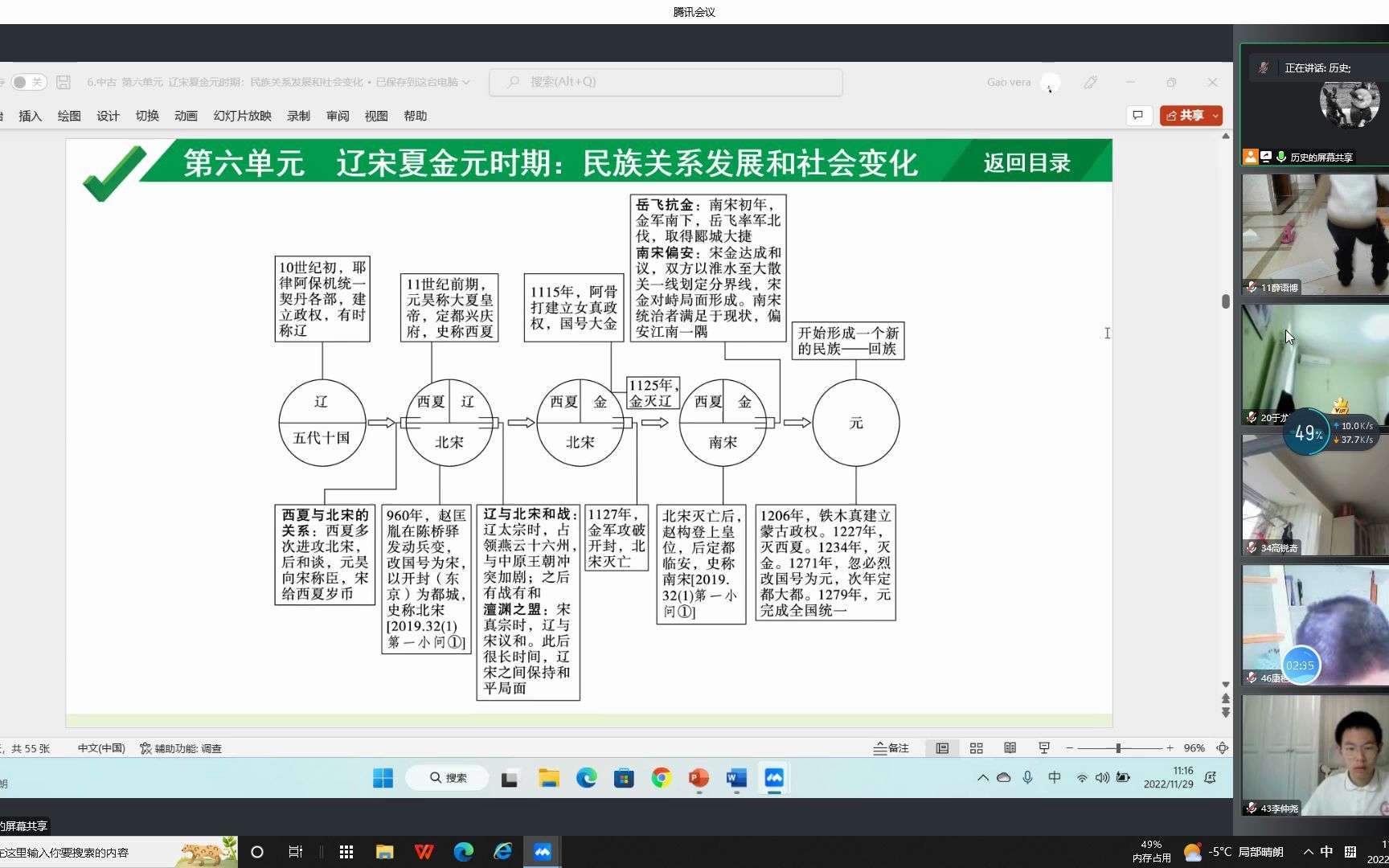Open the comments pane speech bubble icon
The image size is (1389, 868).
1138,116
